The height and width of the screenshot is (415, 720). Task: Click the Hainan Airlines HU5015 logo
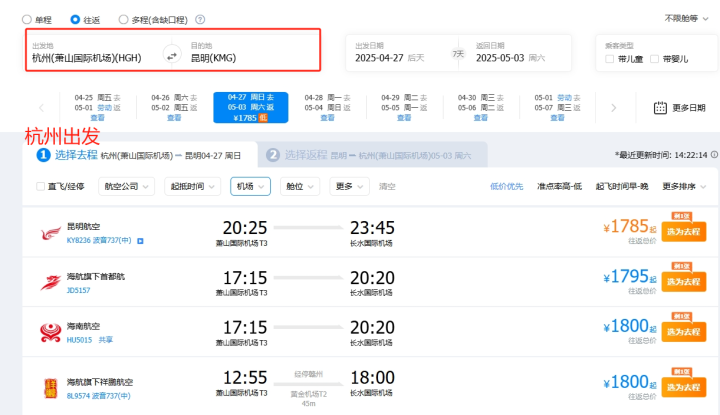(x=51, y=333)
